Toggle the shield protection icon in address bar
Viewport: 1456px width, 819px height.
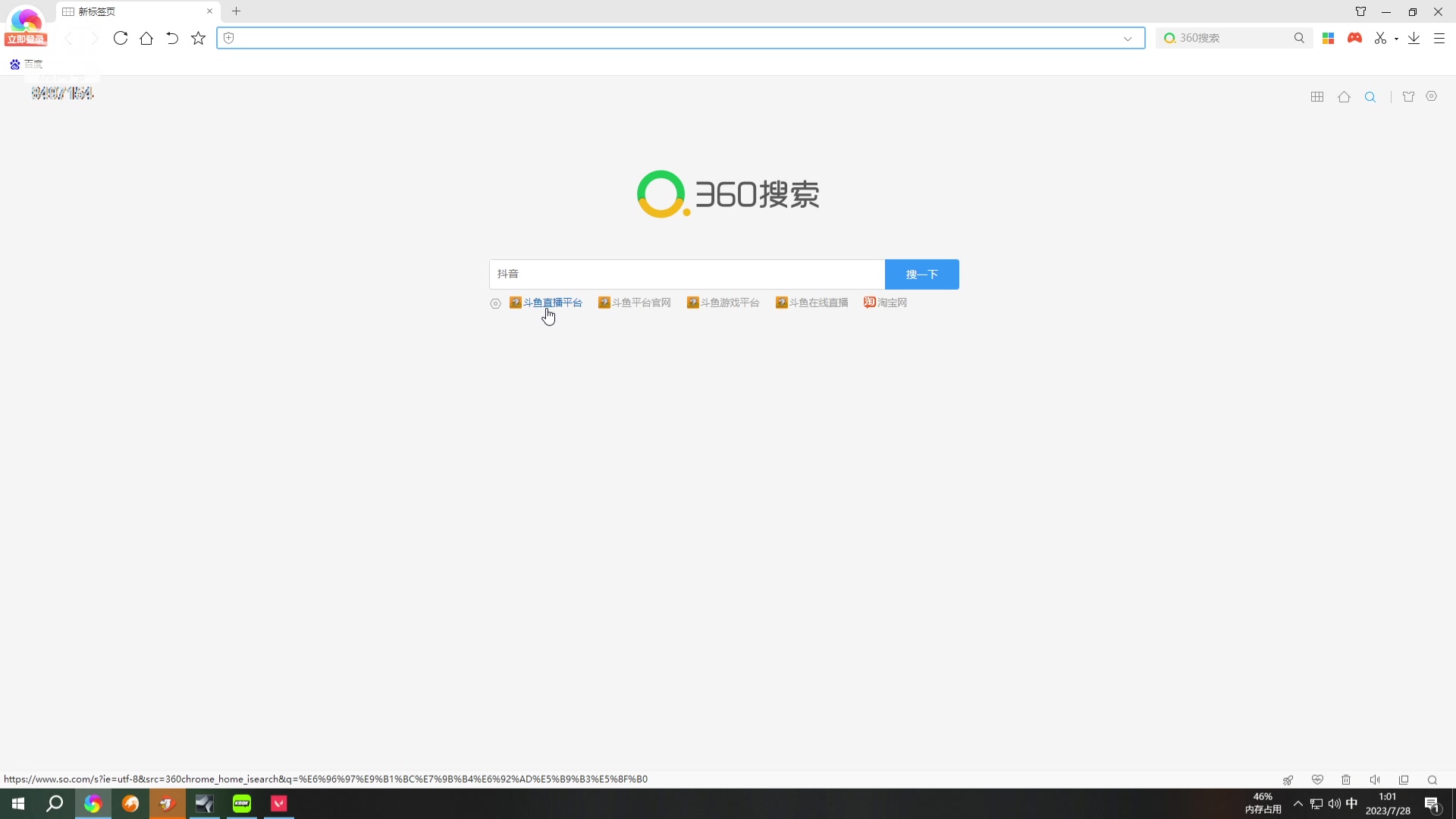point(227,38)
